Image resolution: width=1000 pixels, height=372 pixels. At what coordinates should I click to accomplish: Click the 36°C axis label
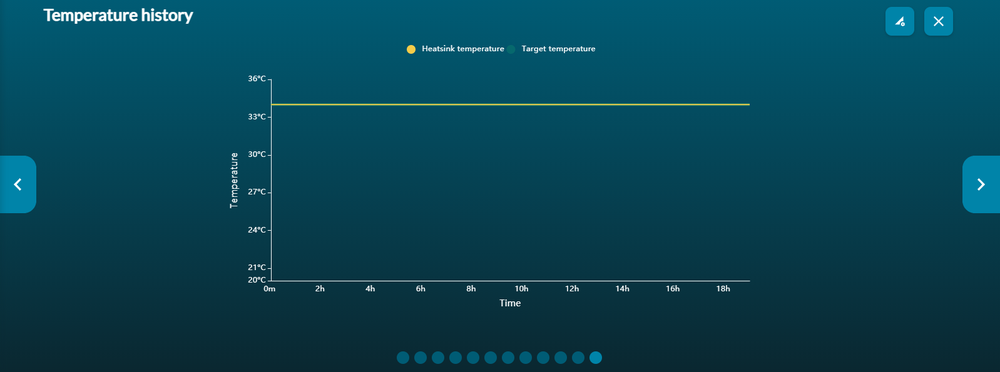pyautogui.click(x=257, y=79)
